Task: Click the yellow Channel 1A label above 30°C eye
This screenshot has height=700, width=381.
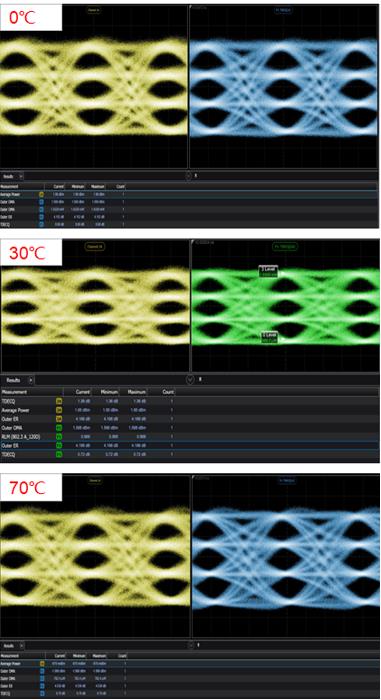Action: (95, 246)
